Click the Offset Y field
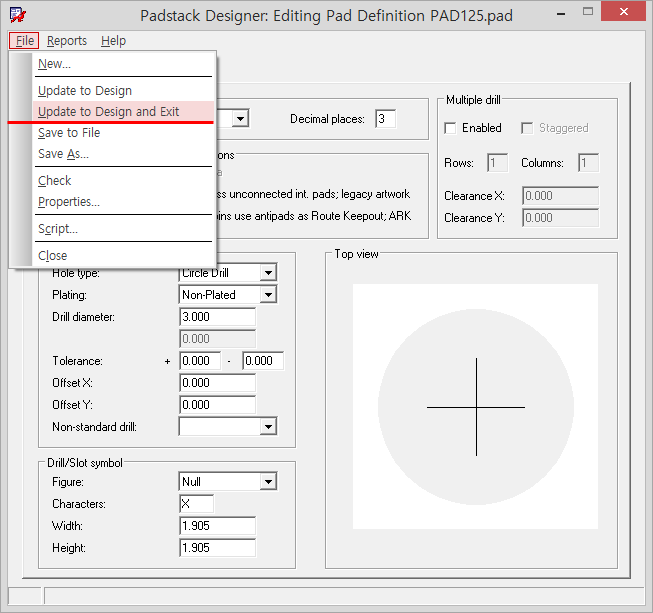Screen dimensions: 653x613 [217, 405]
